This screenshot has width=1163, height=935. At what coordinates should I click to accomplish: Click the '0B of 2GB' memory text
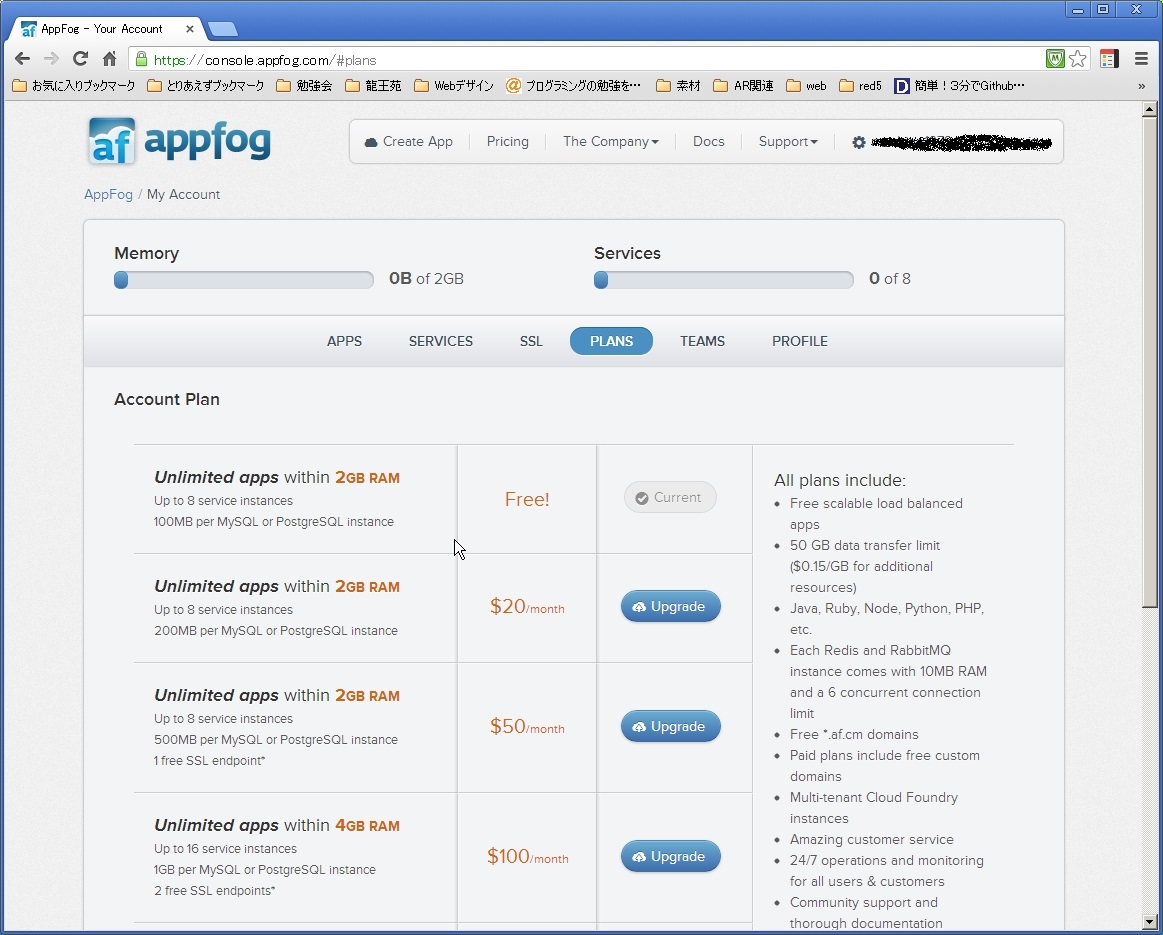tap(426, 279)
